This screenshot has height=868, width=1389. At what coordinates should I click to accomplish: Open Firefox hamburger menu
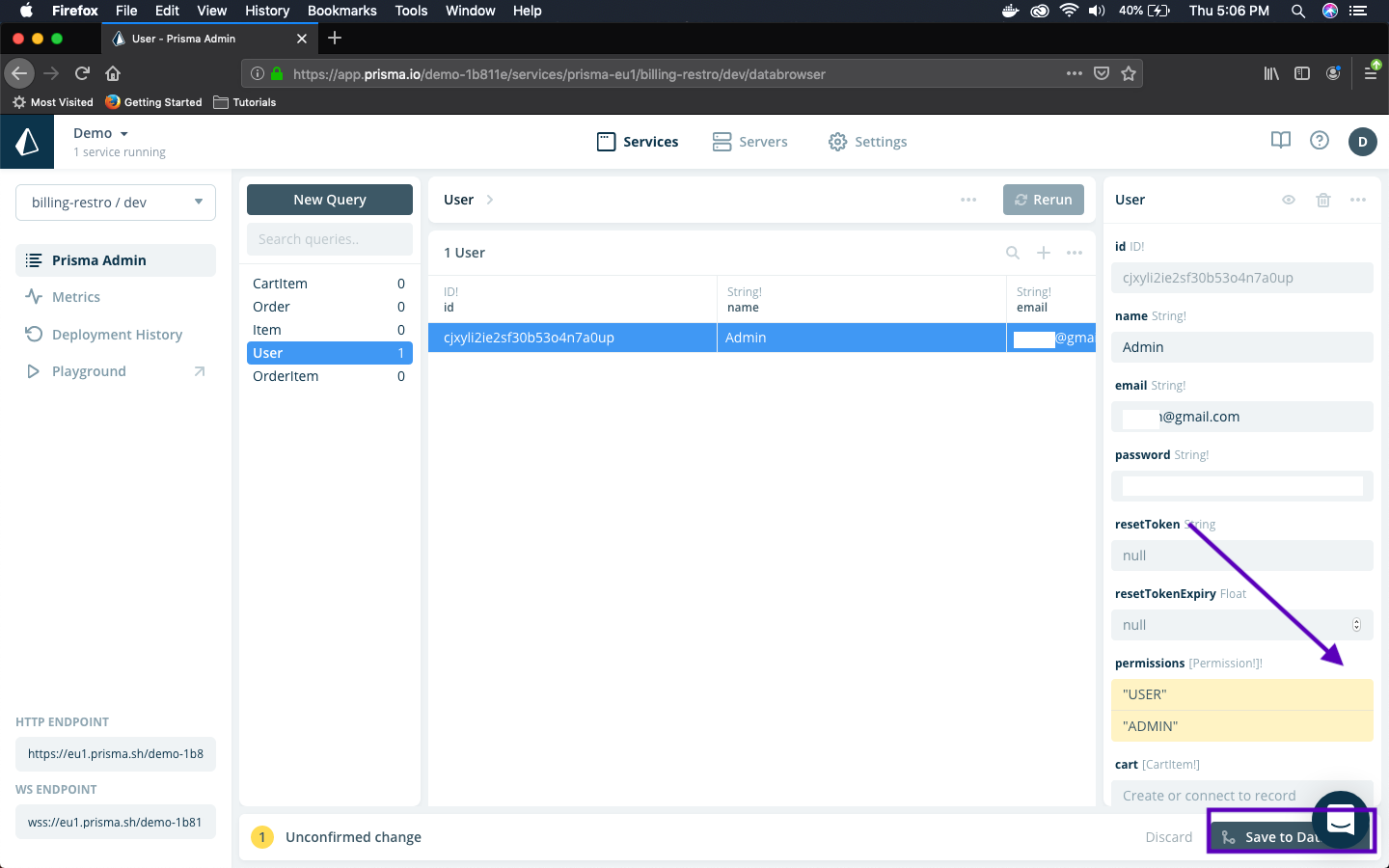click(x=1371, y=73)
